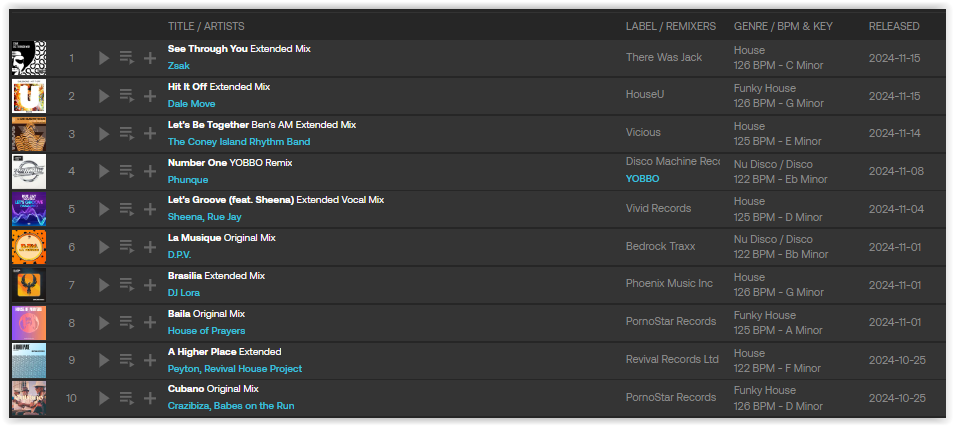
Task: Open PornoStar Records label for Cubano
Action: pyautogui.click(x=671, y=397)
